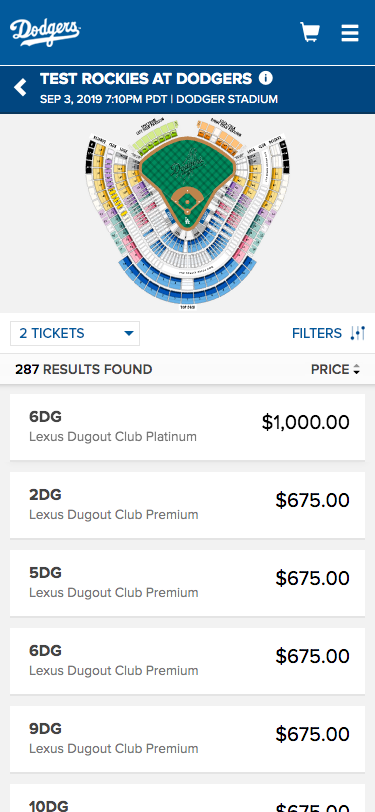Open dropdown arrow beside 2 Tickets
The height and width of the screenshot is (812, 375).
(129, 333)
